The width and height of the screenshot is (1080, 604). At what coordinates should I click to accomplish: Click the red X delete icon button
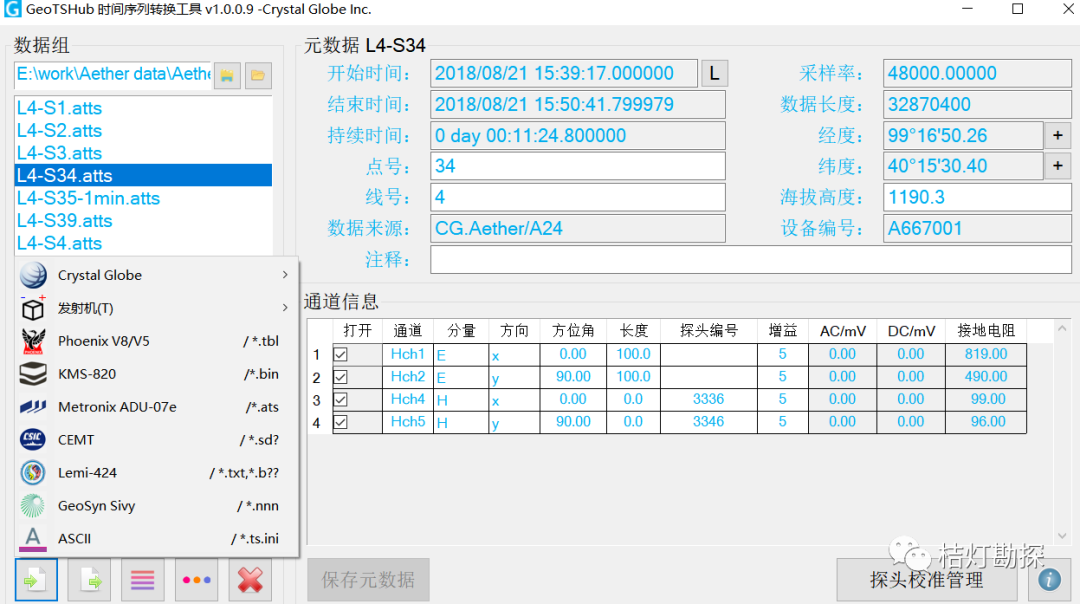pos(250,580)
